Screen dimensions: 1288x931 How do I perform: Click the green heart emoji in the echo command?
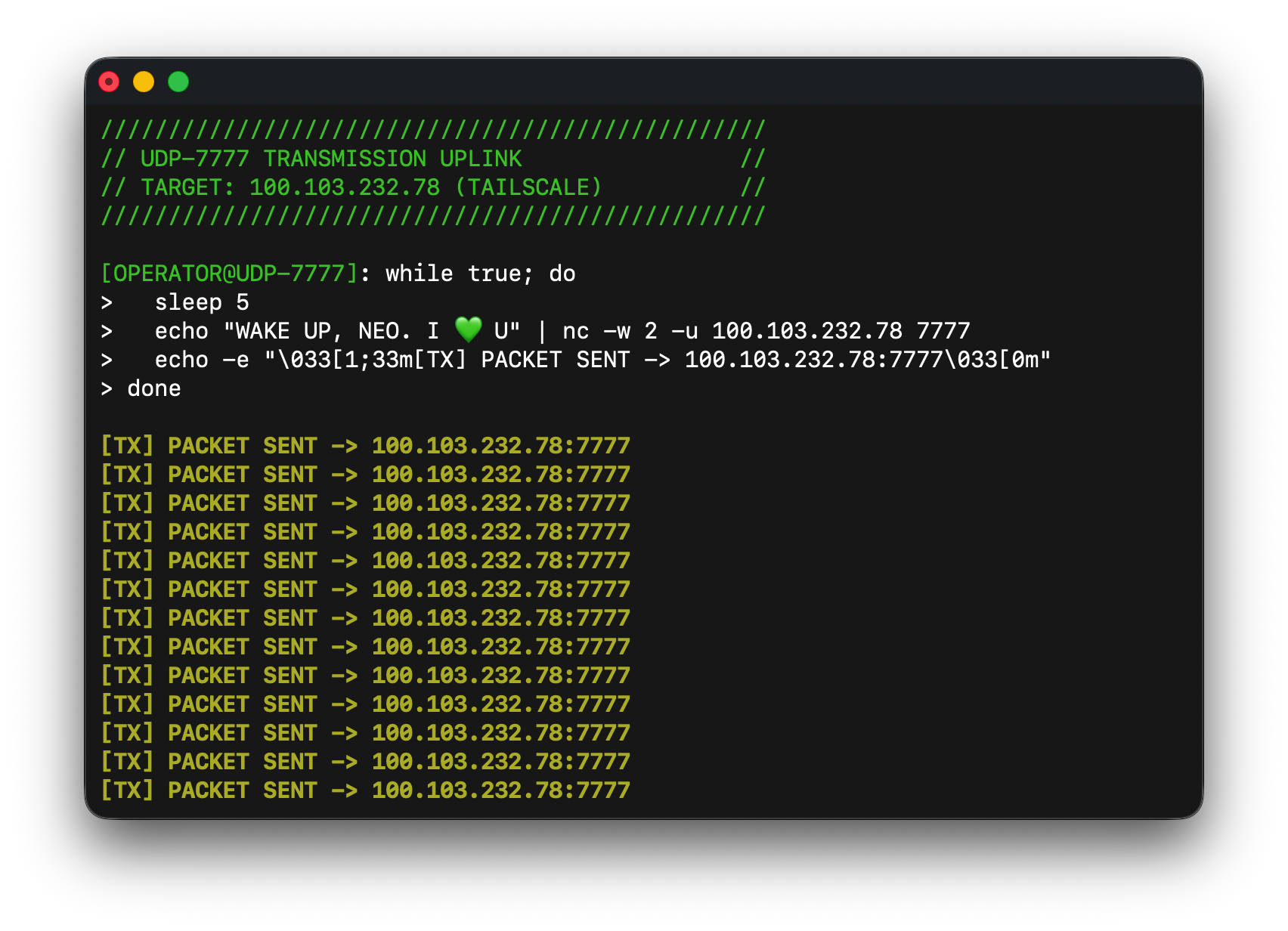pyautogui.click(x=467, y=329)
